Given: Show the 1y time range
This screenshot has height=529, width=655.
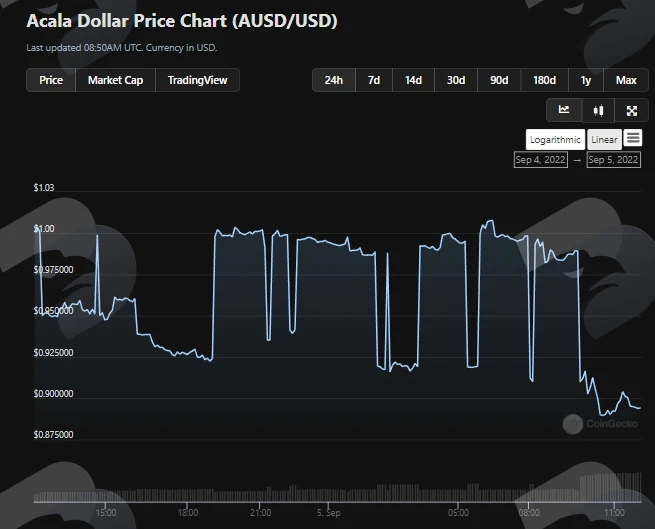Looking at the screenshot, I should [586, 80].
